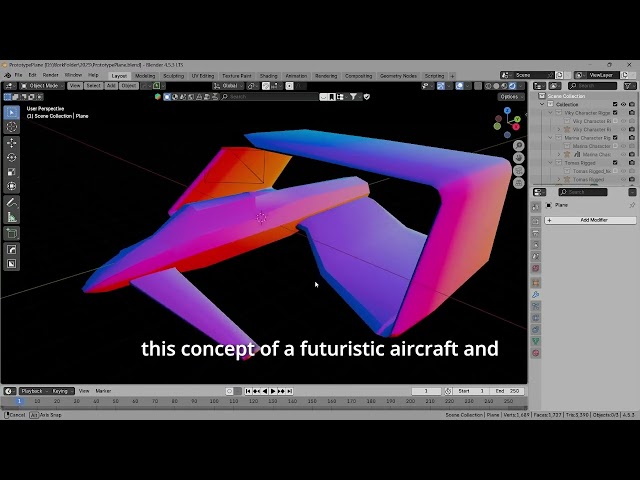
Task: Open the Global transform orientation dropdown
Action: point(228,86)
